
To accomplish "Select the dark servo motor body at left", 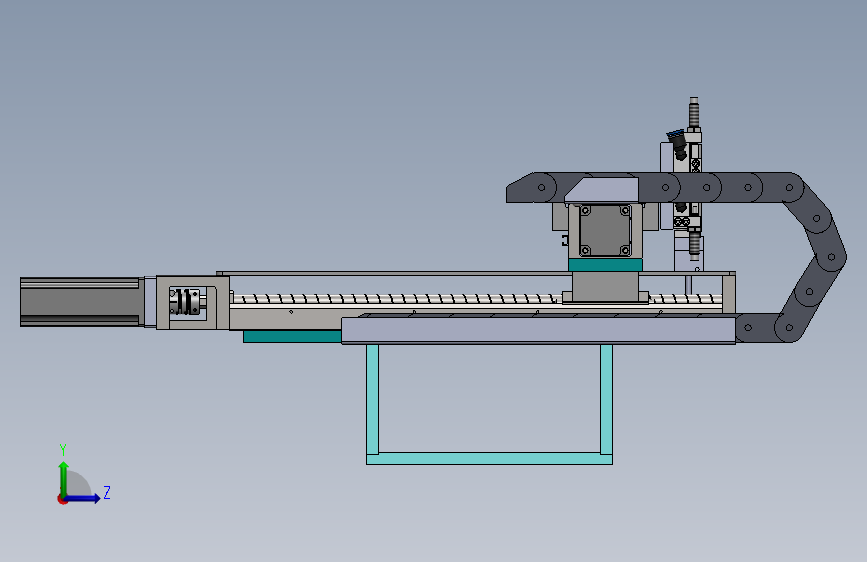I will click(x=81, y=302).
